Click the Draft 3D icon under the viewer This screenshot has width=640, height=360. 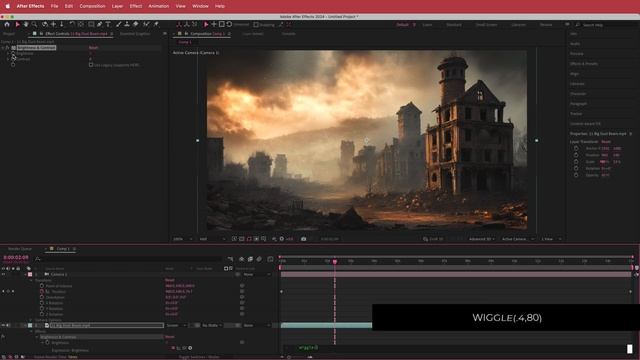(426, 239)
